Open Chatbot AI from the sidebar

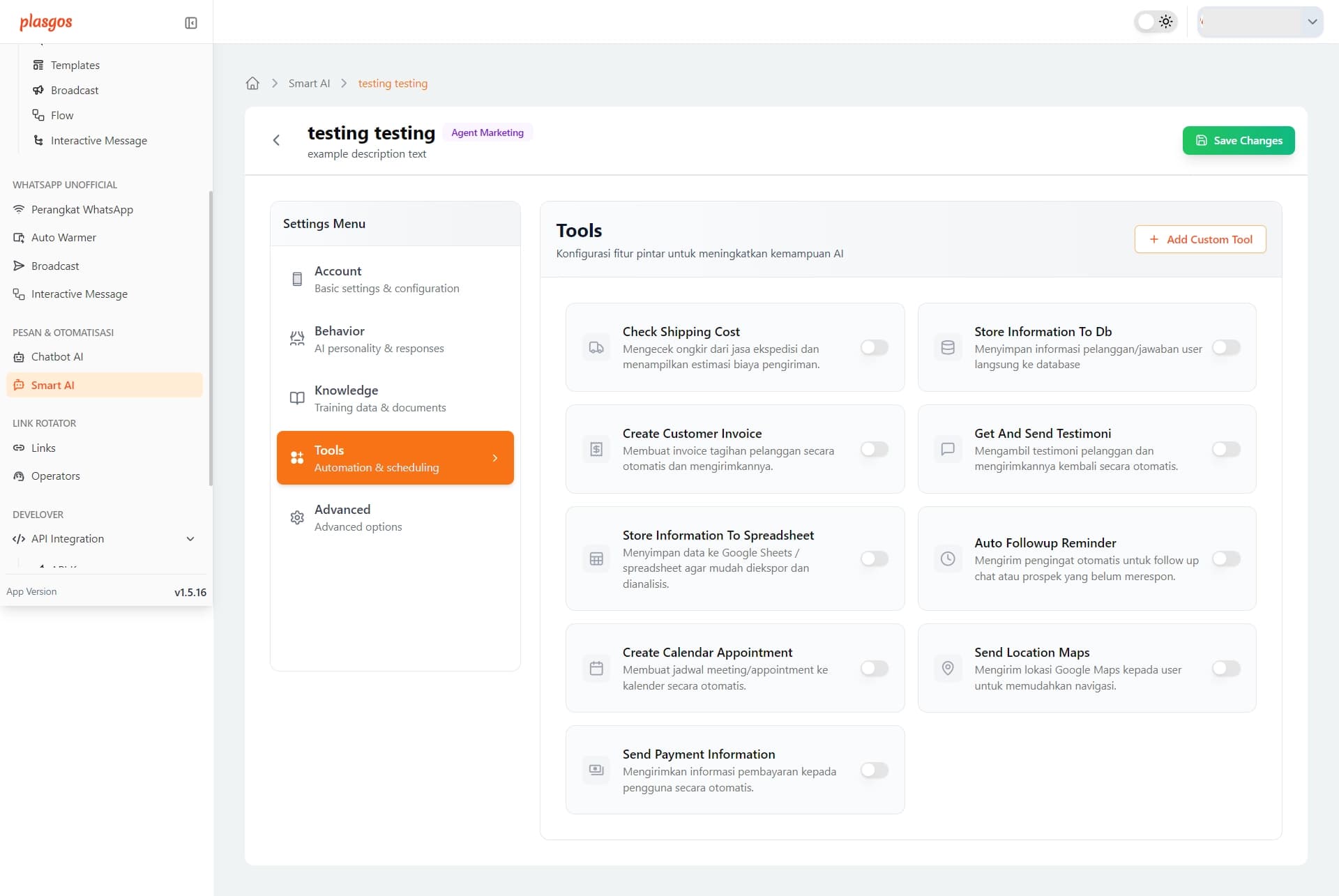click(x=56, y=356)
